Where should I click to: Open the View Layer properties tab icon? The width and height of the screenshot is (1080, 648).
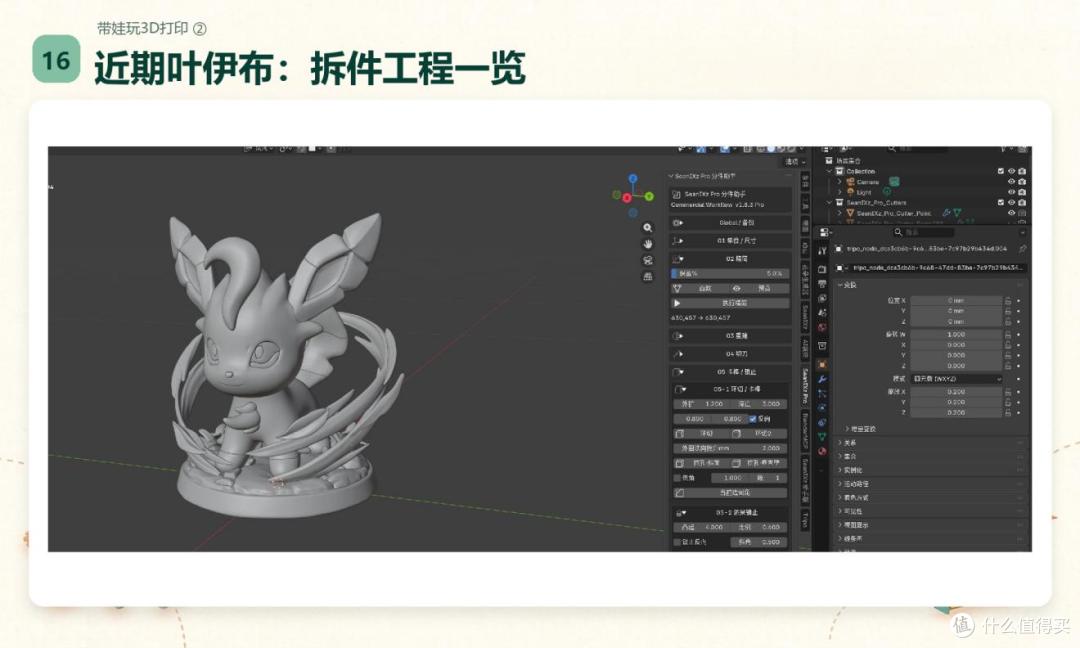coord(822,298)
